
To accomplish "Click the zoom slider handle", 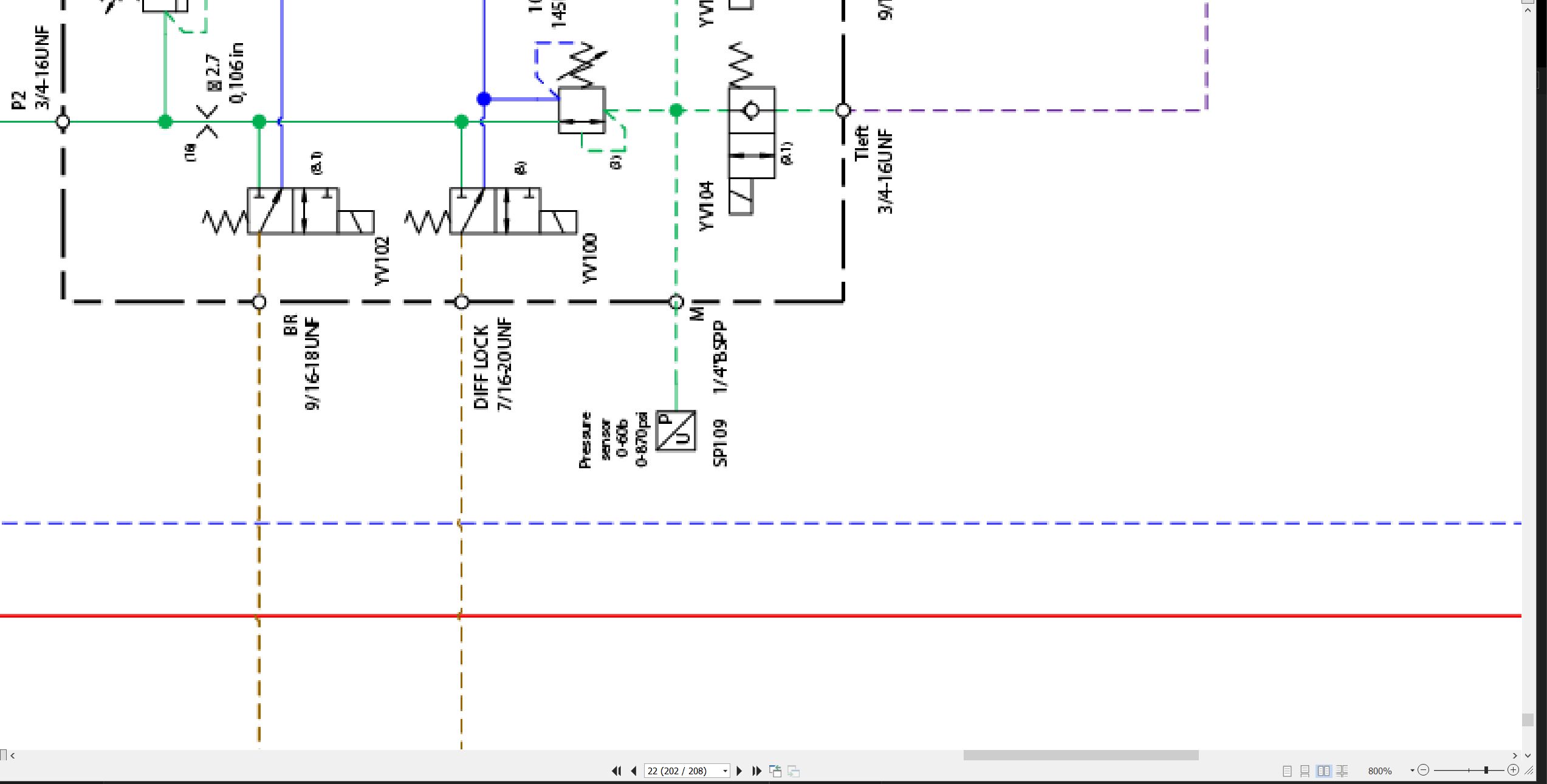I will (1486, 770).
